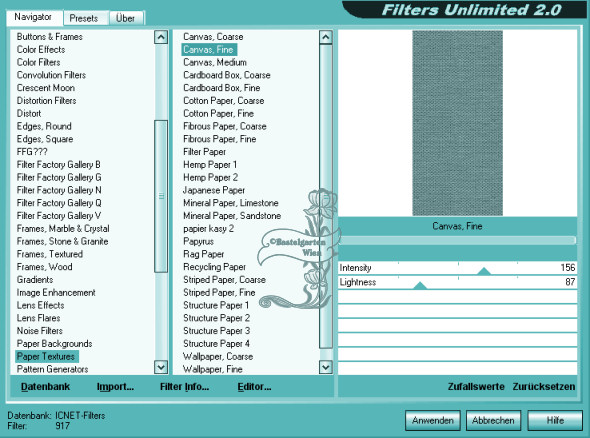Open Hilfe help button
Viewport: 590px width, 438px height.
[x=555, y=420]
